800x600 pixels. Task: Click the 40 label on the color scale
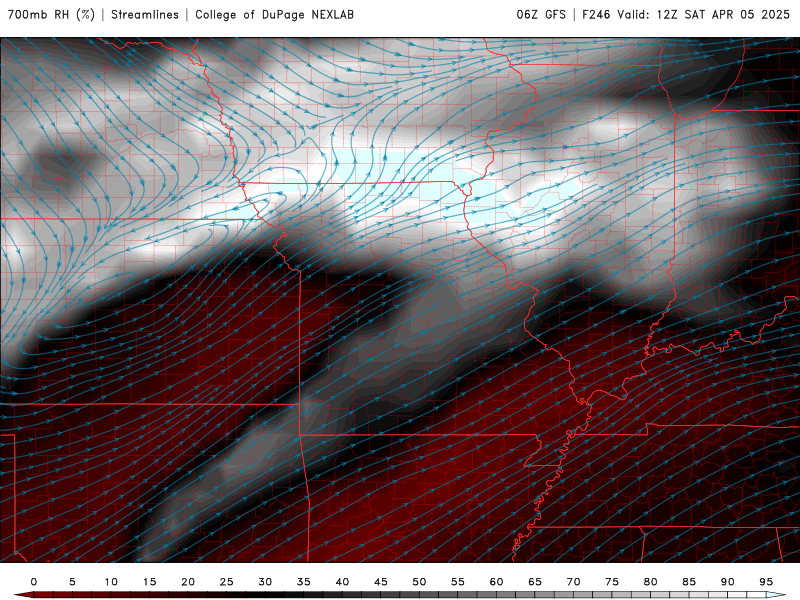(342, 582)
